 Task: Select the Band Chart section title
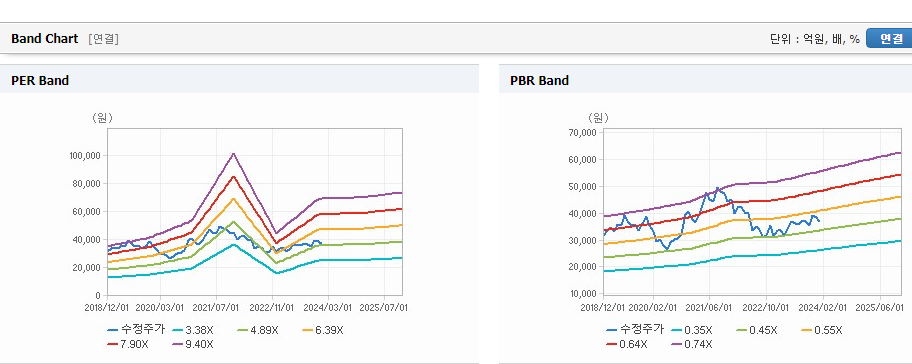(x=44, y=39)
